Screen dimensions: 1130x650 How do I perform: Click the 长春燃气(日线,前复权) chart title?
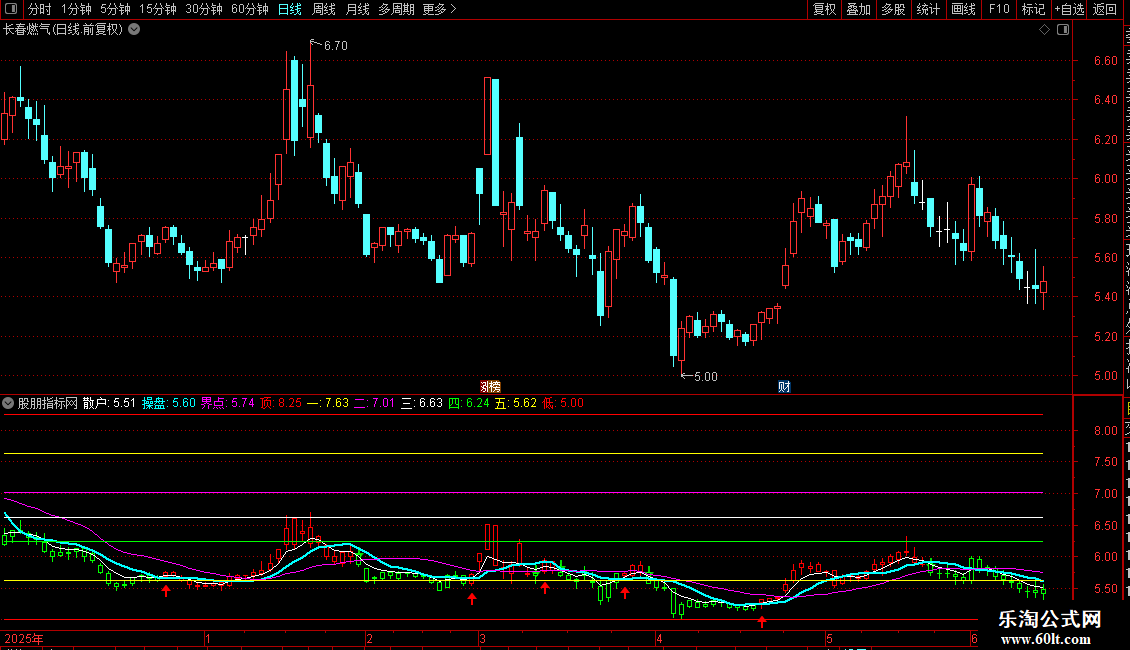pyautogui.click(x=63, y=30)
